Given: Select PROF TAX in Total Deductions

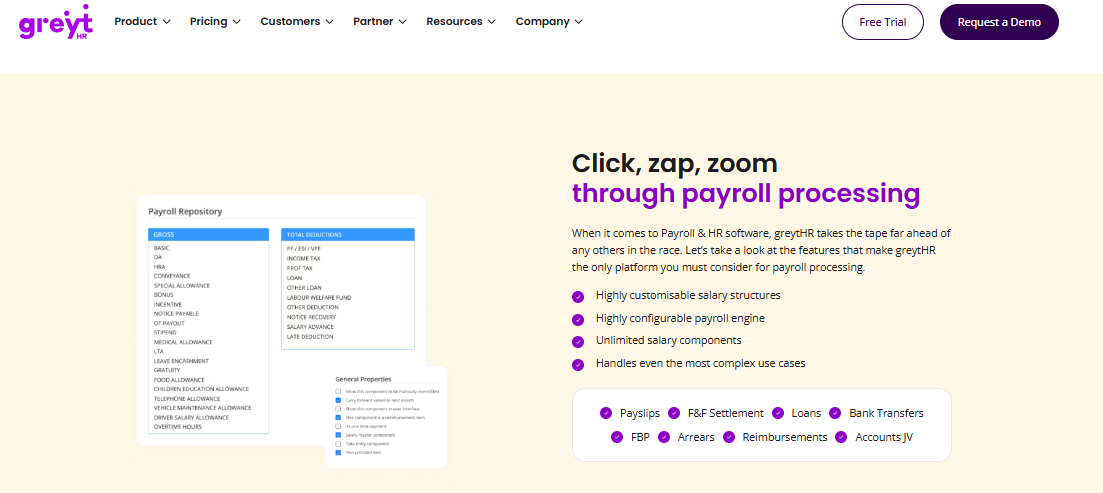Looking at the screenshot, I should (x=298, y=268).
